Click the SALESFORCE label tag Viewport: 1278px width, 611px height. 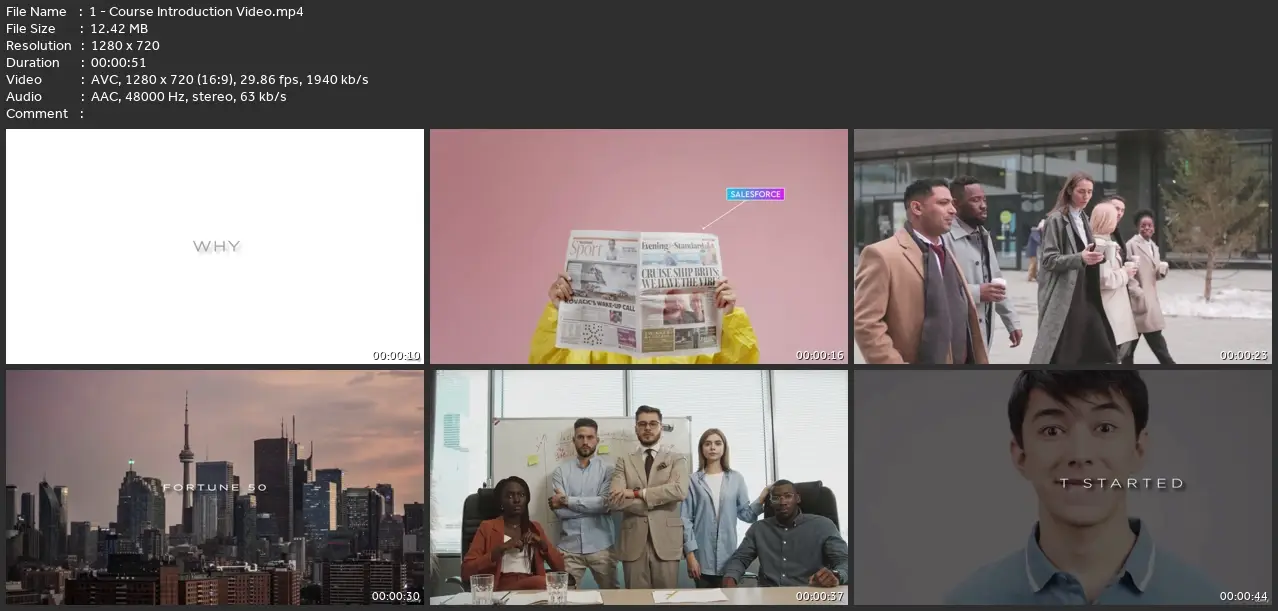(755, 194)
